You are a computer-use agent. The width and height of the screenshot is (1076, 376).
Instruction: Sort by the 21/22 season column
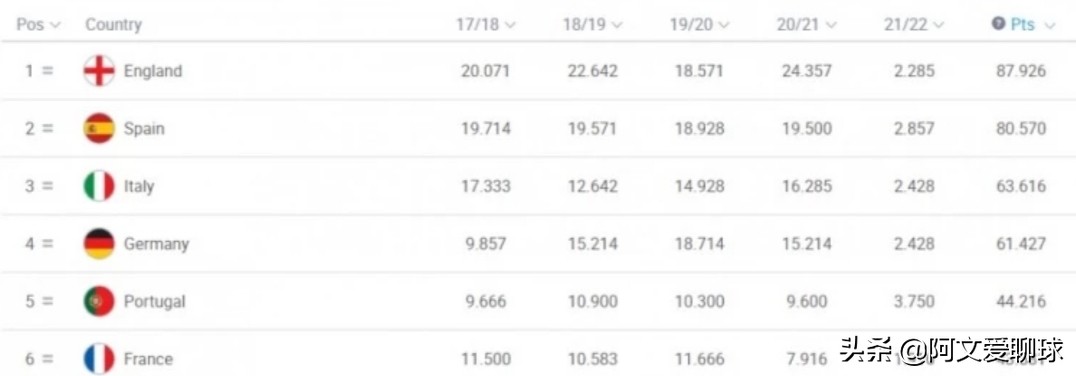pos(913,25)
